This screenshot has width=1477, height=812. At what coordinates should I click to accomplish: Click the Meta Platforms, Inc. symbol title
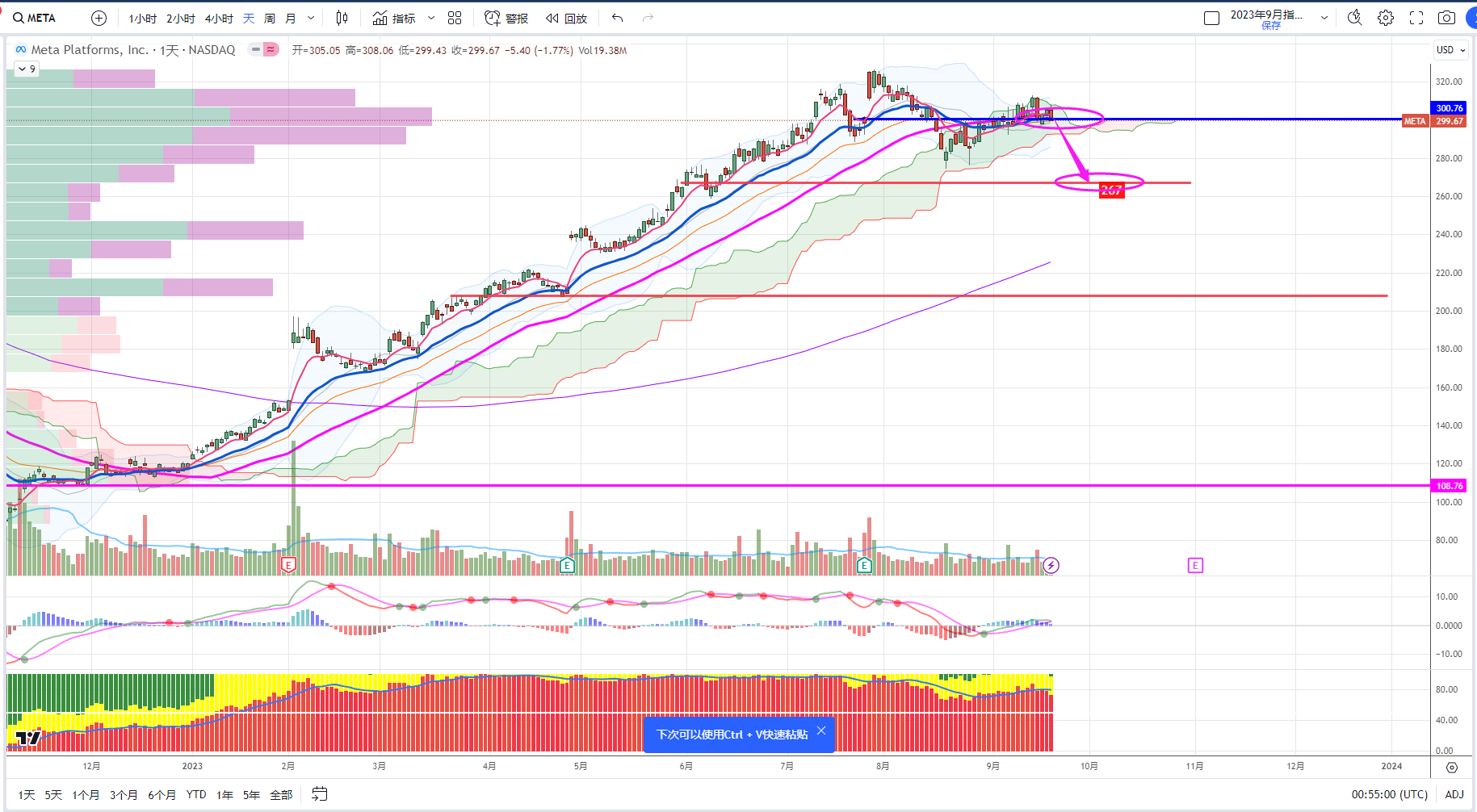click(x=90, y=50)
